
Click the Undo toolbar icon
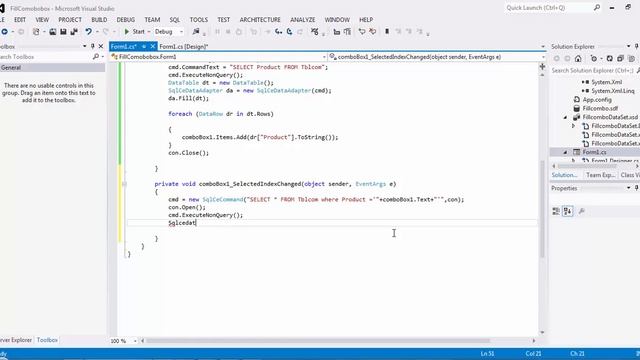88,32
